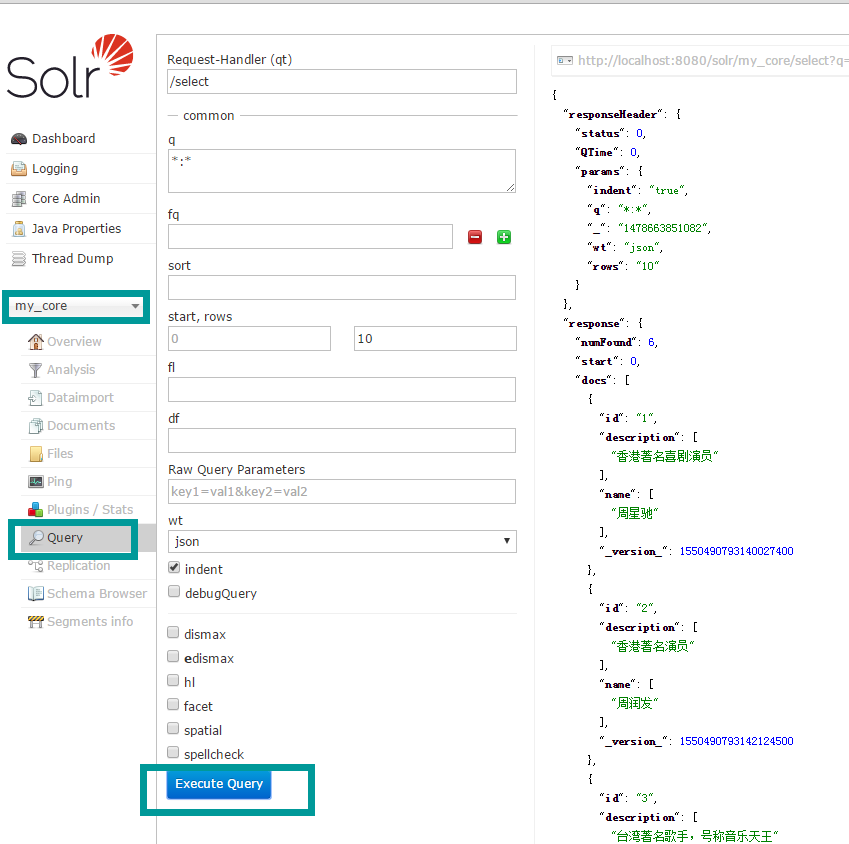Image resolution: width=849 pixels, height=844 pixels.
Task: Open the Core Admin page
Action: coord(66,199)
